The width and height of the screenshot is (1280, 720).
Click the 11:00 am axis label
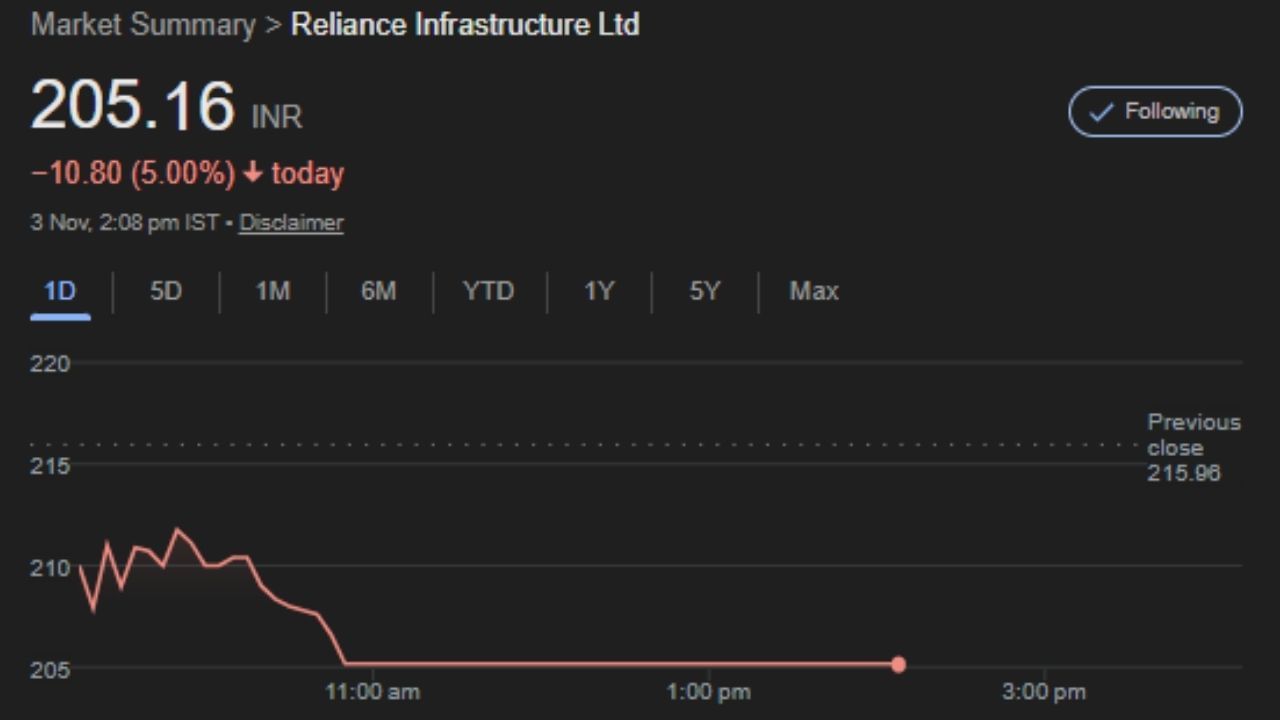pyautogui.click(x=372, y=691)
